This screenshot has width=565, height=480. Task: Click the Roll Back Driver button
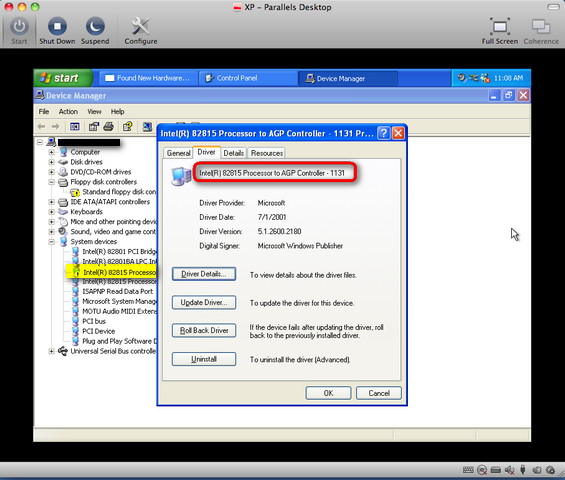(204, 330)
